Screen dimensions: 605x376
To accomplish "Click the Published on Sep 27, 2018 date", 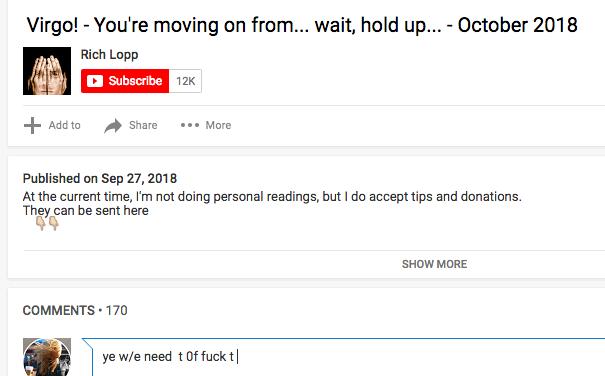I will click(x=100, y=178).
